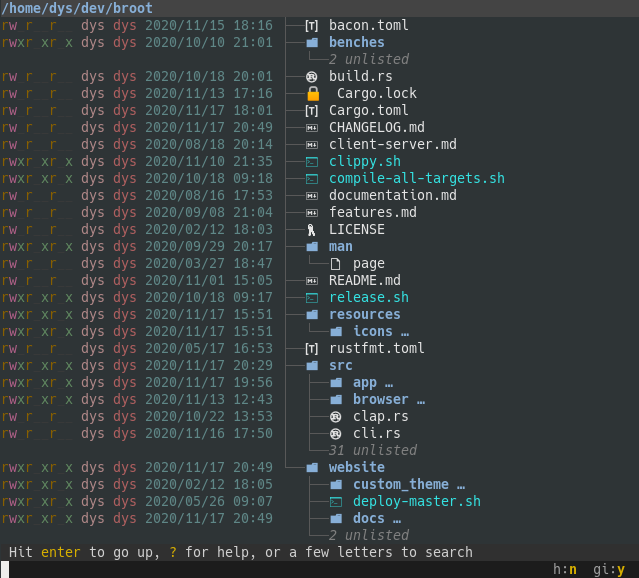
Task: Click the TOML icon beside bacon.toml
Action: point(312,26)
